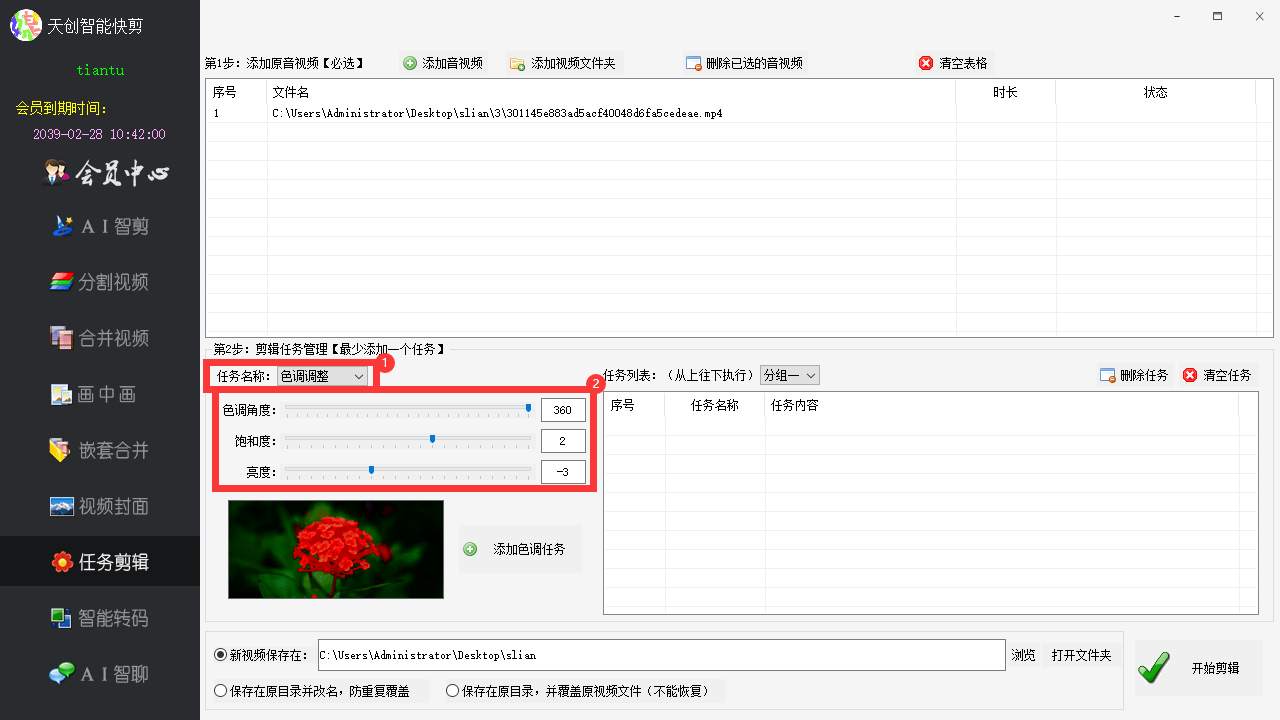Switch to AI智剪 section
The image size is (1280, 720).
(x=100, y=226)
